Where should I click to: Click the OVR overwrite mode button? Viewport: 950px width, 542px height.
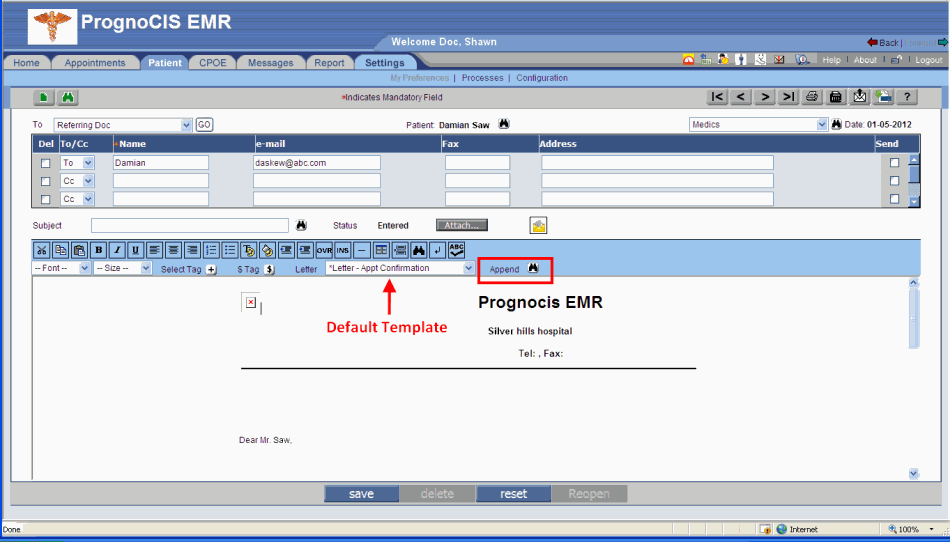pyautogui.click(x=324, y=250)
